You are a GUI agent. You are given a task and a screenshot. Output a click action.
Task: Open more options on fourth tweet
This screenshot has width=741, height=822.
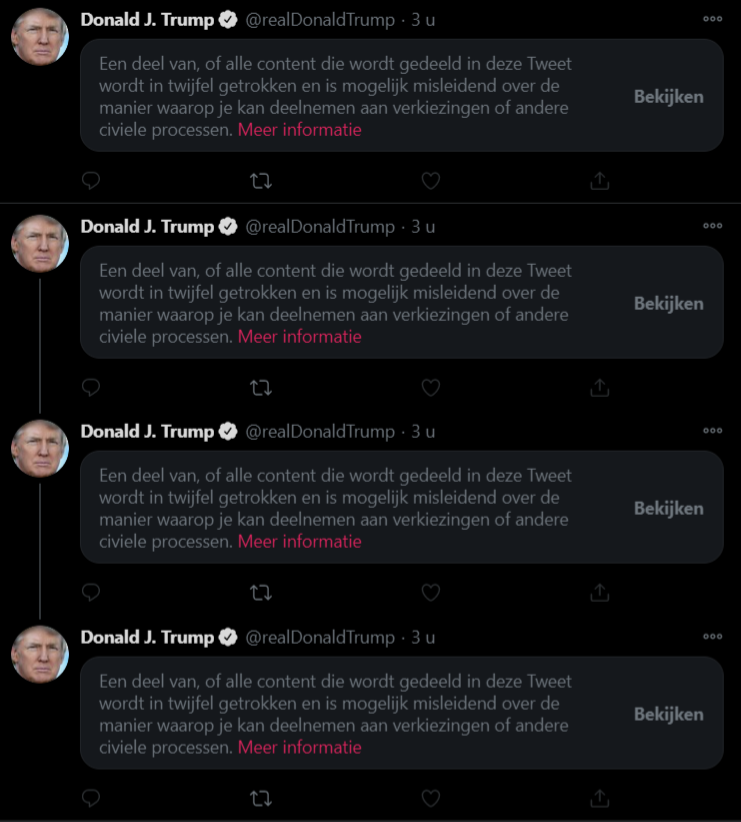713,636
